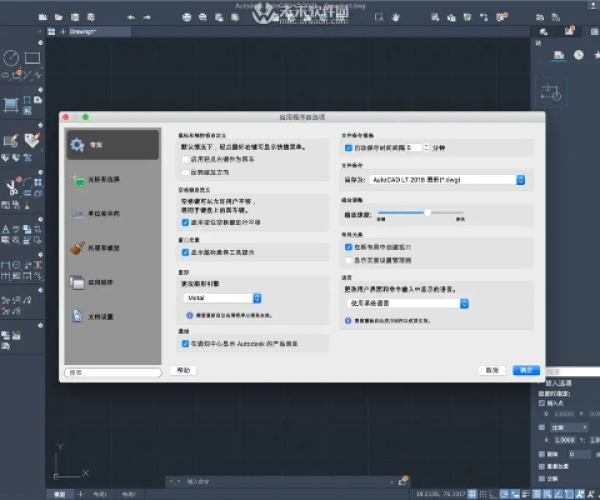Switch to the Model tab at bottom
600x500 pixels.
[59, 494]
